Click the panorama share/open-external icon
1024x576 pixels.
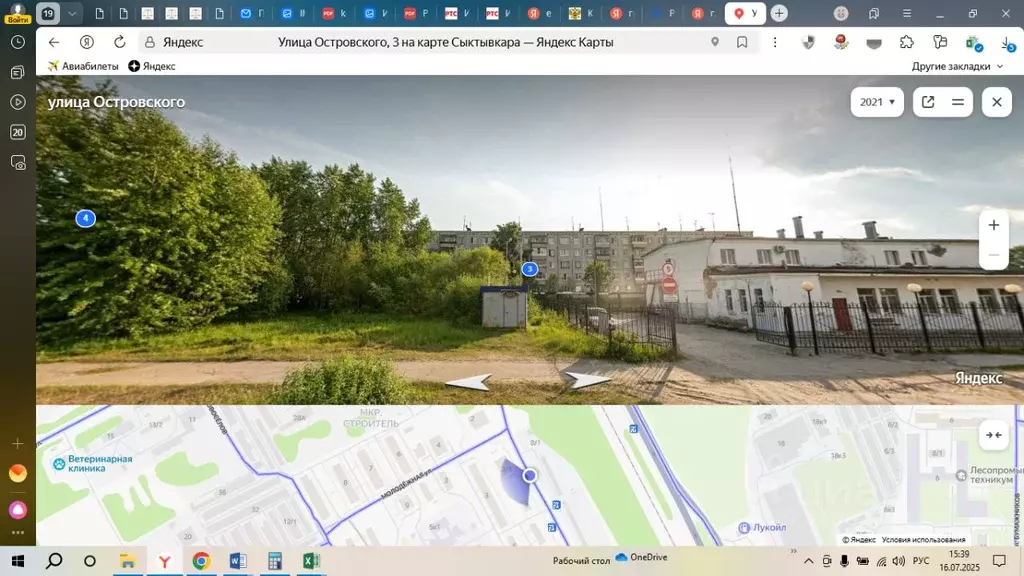pyautogui.click(x=928, y=102)
